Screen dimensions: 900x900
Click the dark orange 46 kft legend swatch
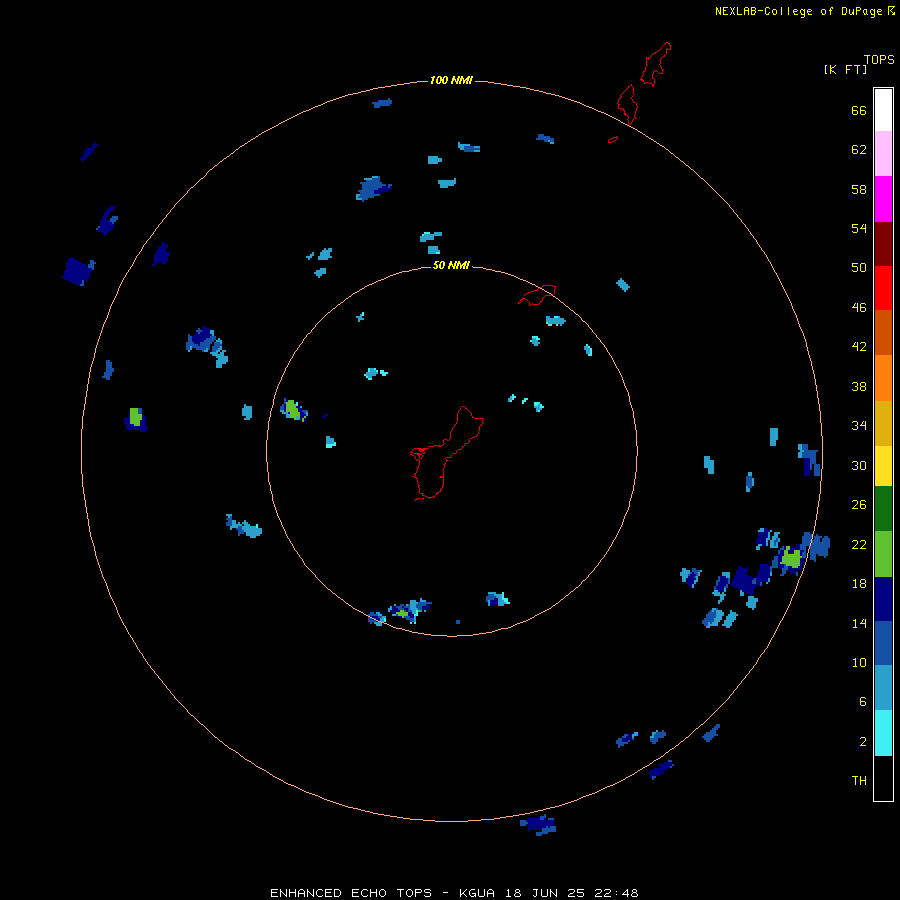click(883, 332)
